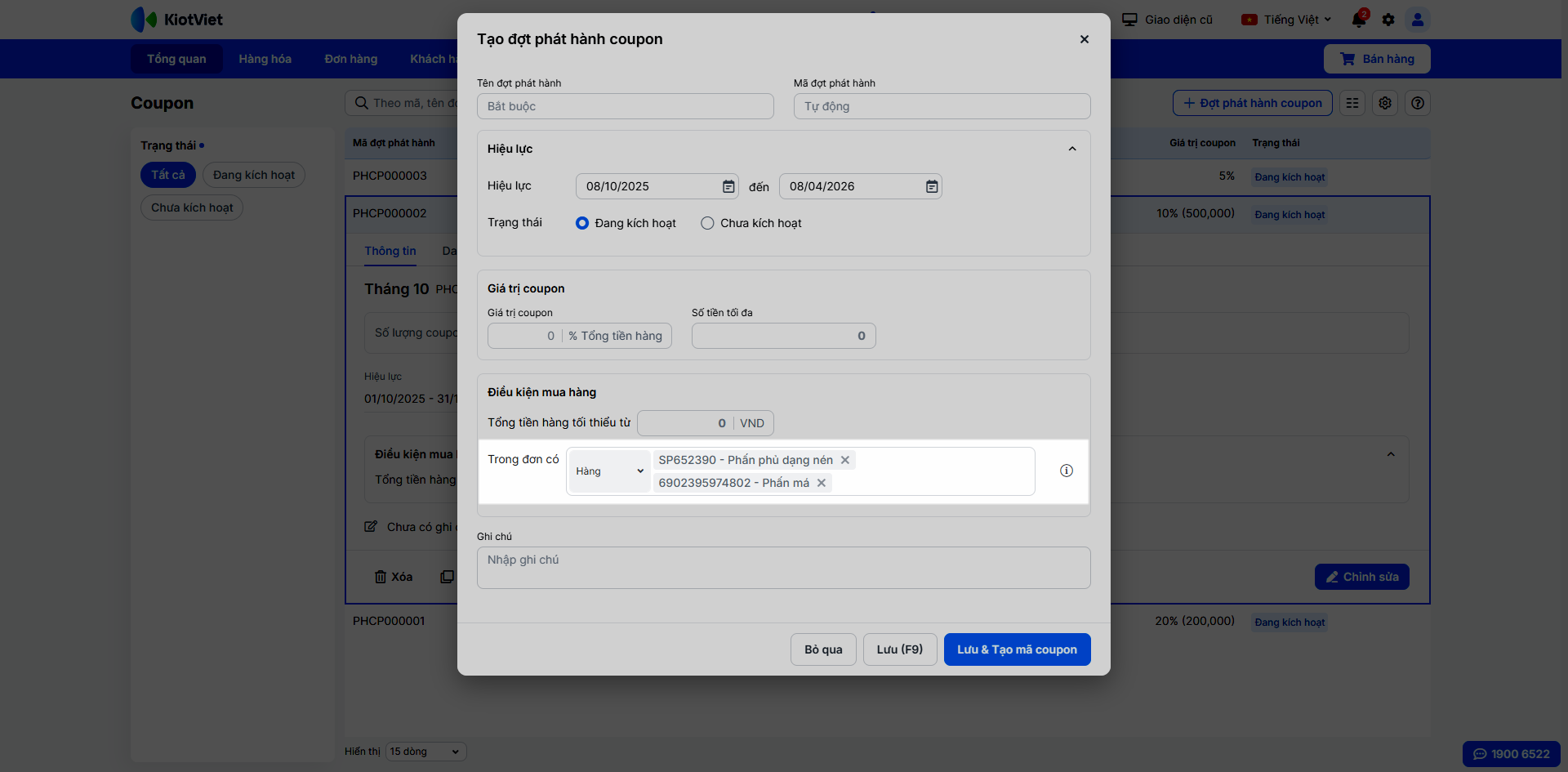Open the Tổng quan menu
This screenshot has width=1568, height=772.
point(176,59)
